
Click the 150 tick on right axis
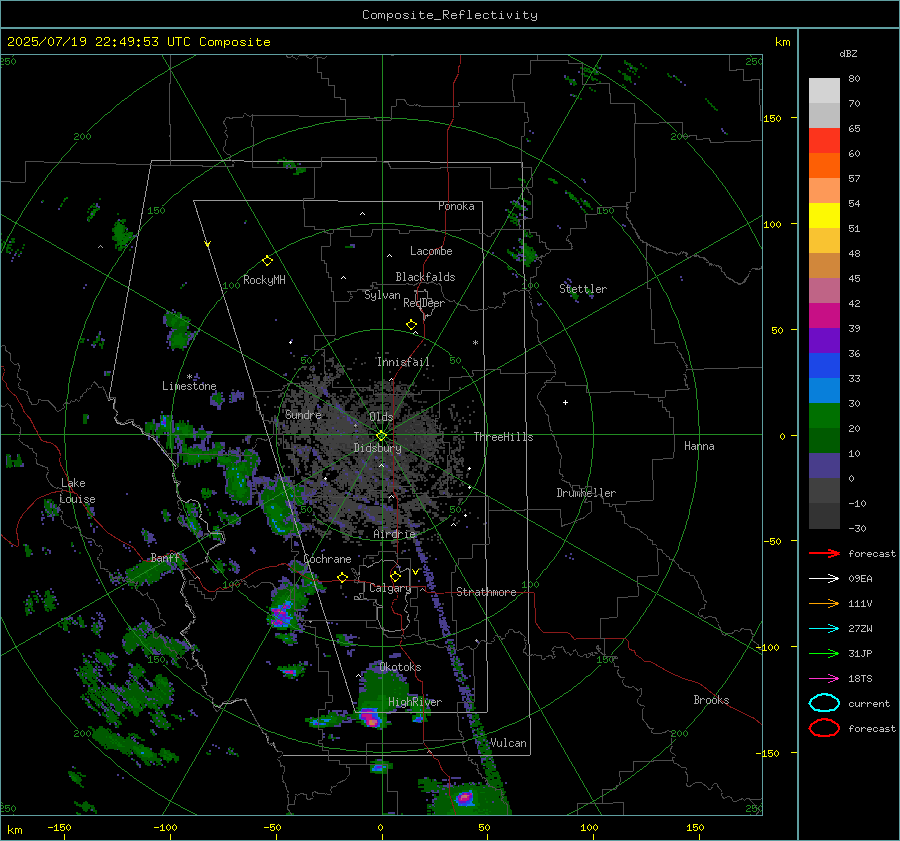click(772, 118)
